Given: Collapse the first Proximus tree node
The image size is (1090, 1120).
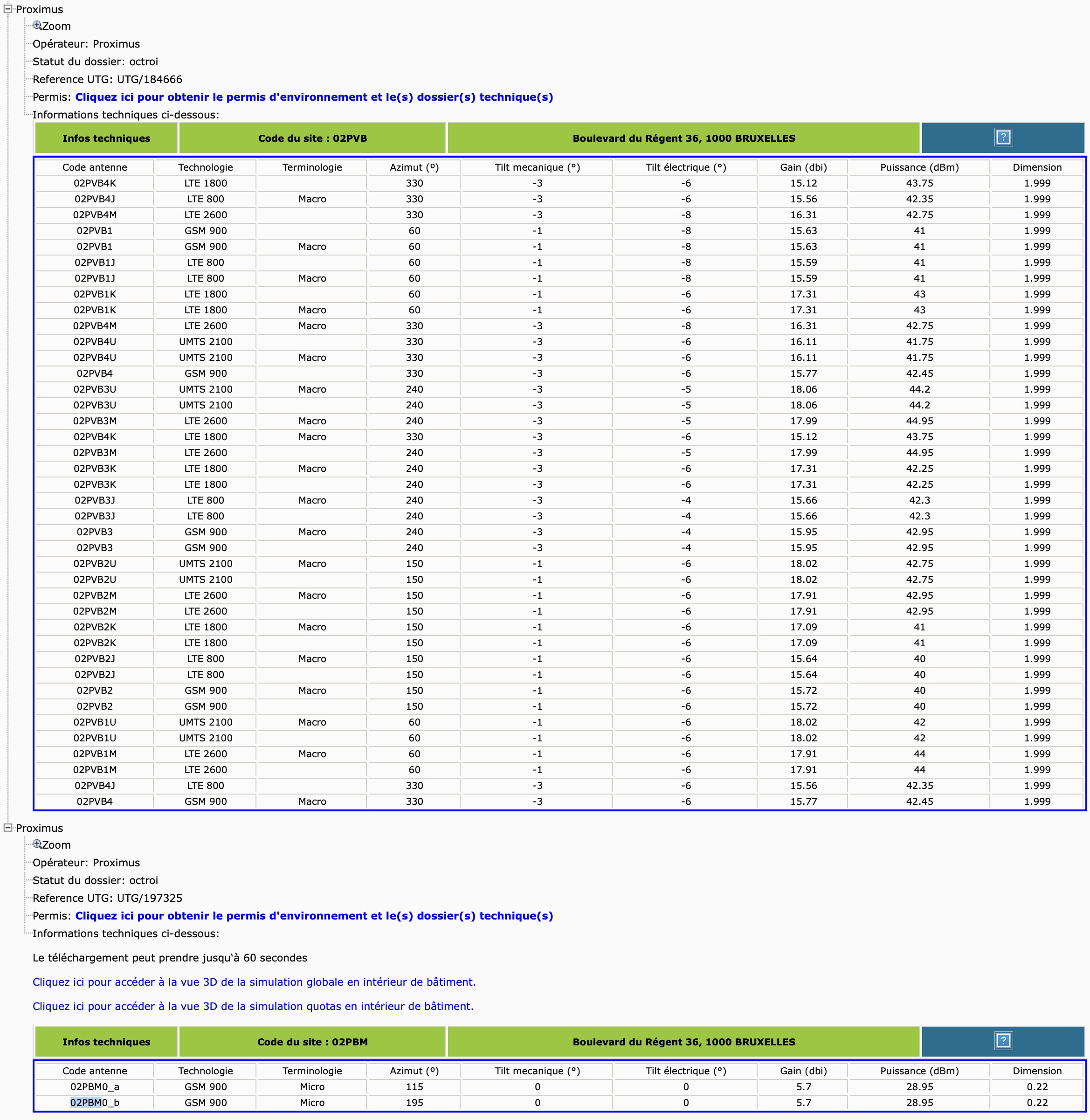Looking at the screenshot, I should click(8, 8).
